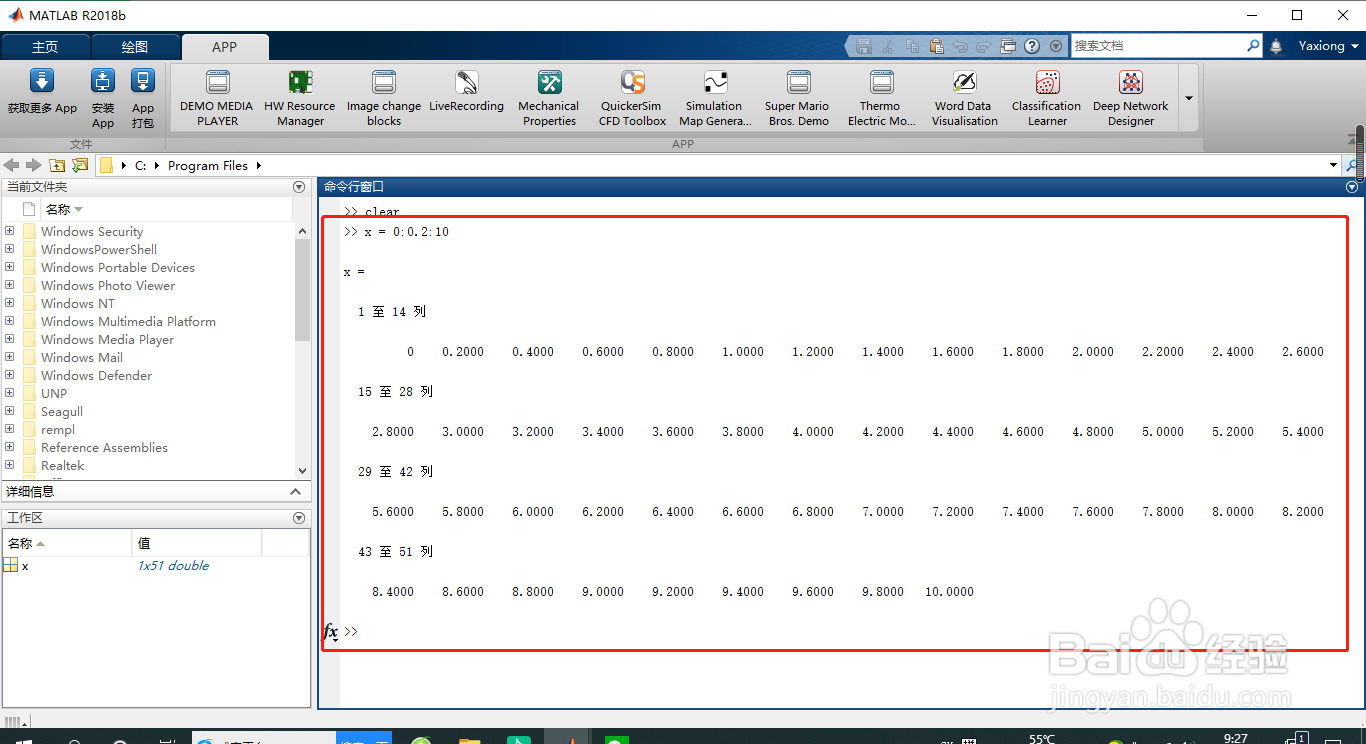Select the APP tab

225,47
